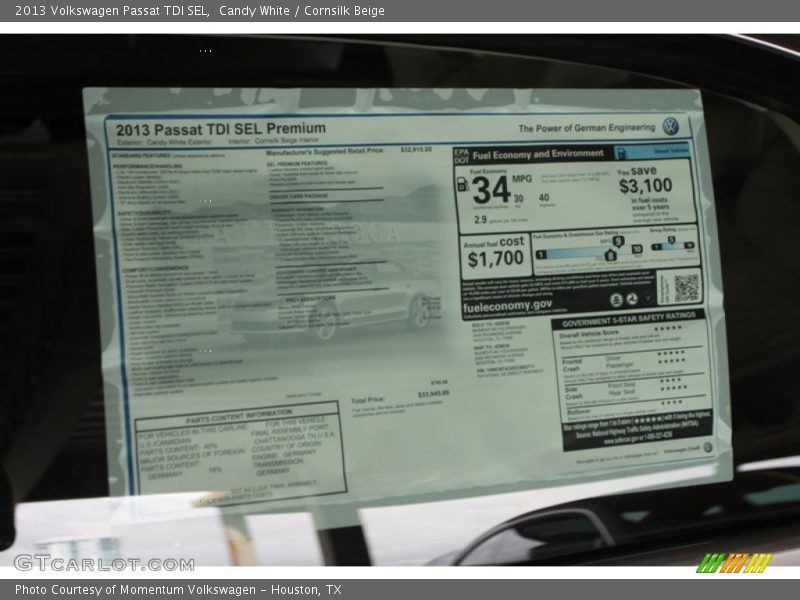Click the Parts Content Information box
800x600 pixels.
coord(240,450)
